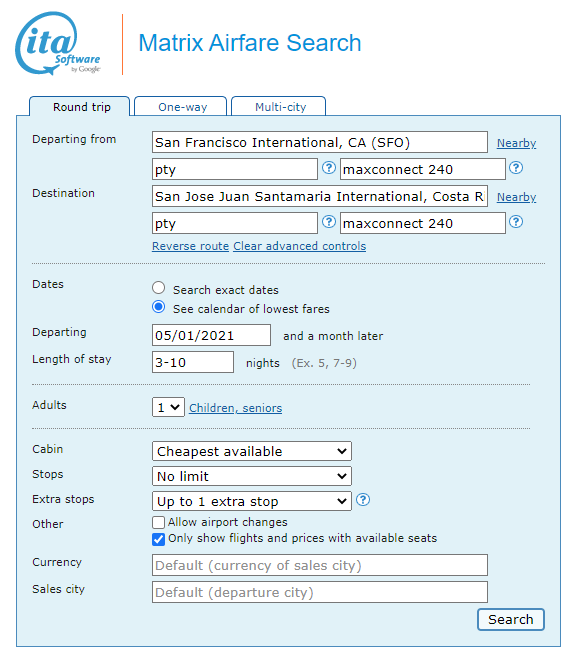The width and height of the screenshot is (571, 661).
Task: Open help icon beside destination maxconnect extension field
Action: (x=516, y=222)
